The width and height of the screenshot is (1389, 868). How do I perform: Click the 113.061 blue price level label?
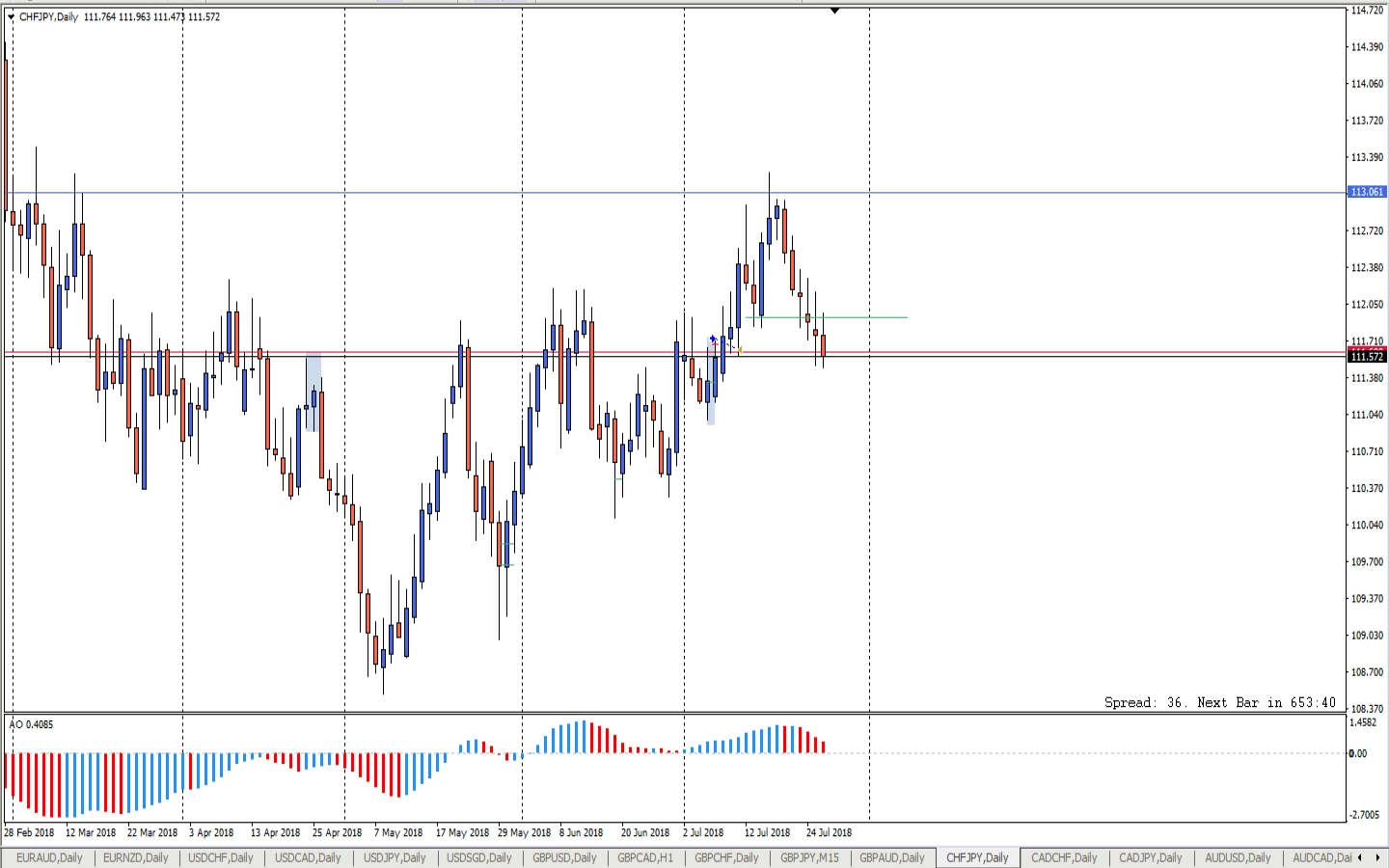click(1366, 192)
